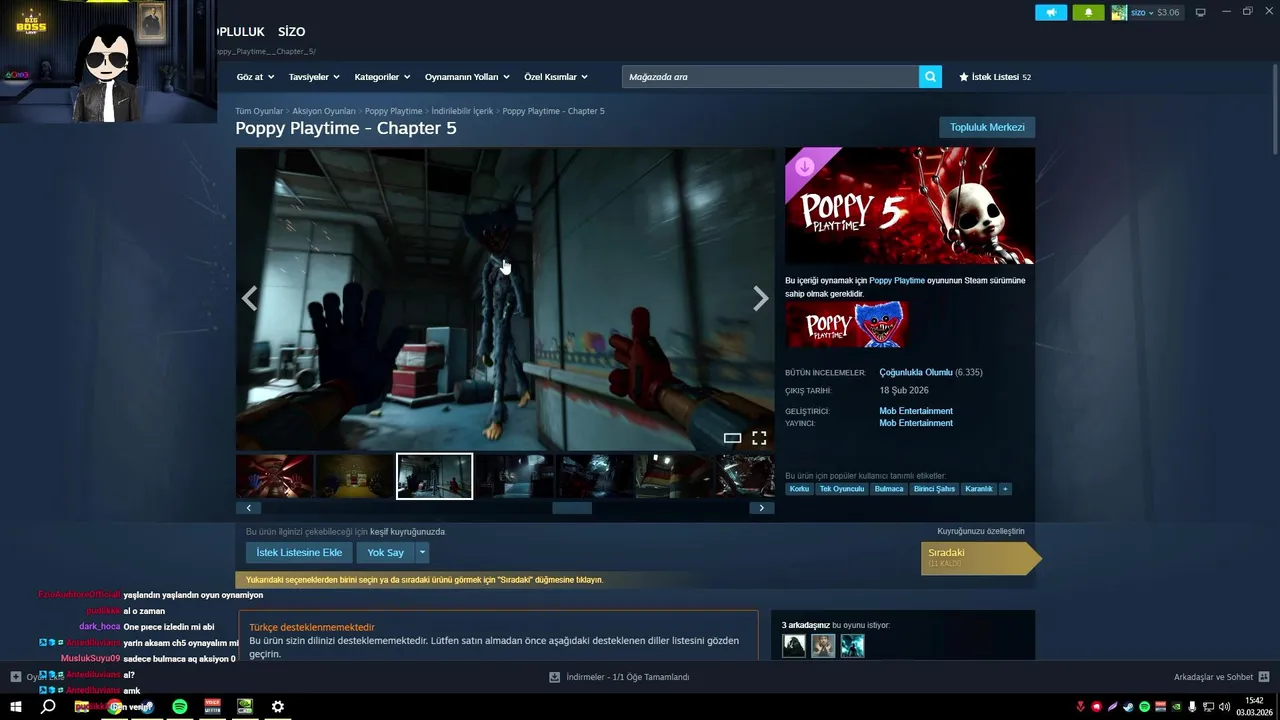Go to İndirilebilir İçerik breadcrumb
Screen dimensions: 1280x720
point(462,111)
